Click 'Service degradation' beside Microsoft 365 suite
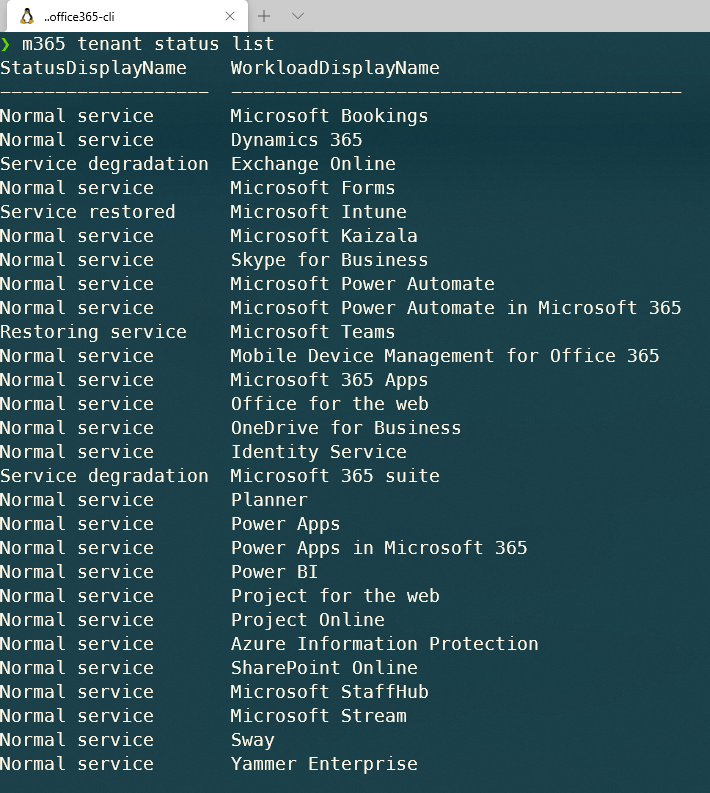 tap(104, 476)
